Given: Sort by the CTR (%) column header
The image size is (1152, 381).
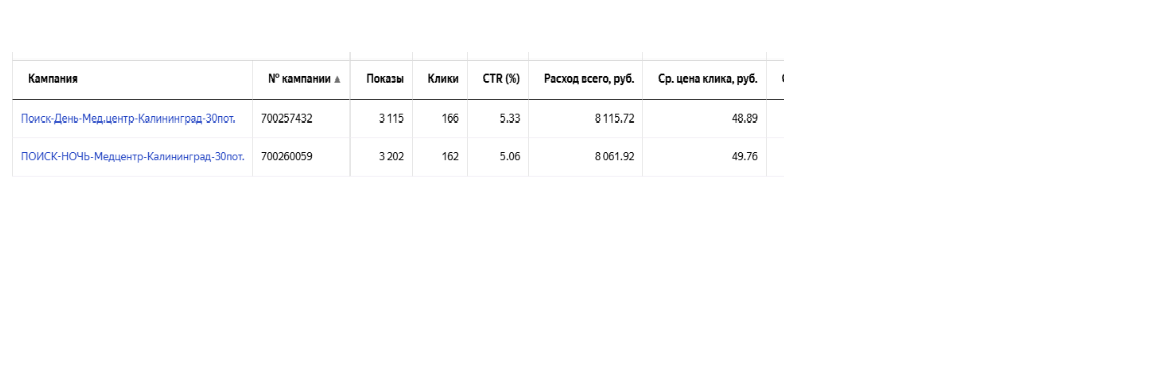Looking at the screenshot, I should click(501, 79).
